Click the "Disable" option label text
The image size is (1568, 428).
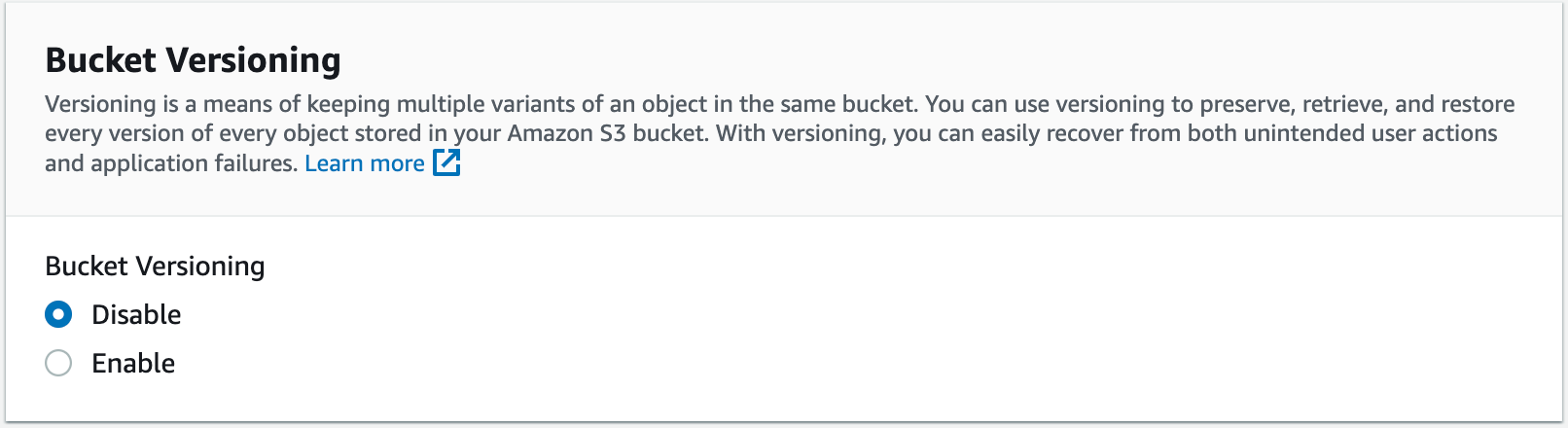pos(136,314)
